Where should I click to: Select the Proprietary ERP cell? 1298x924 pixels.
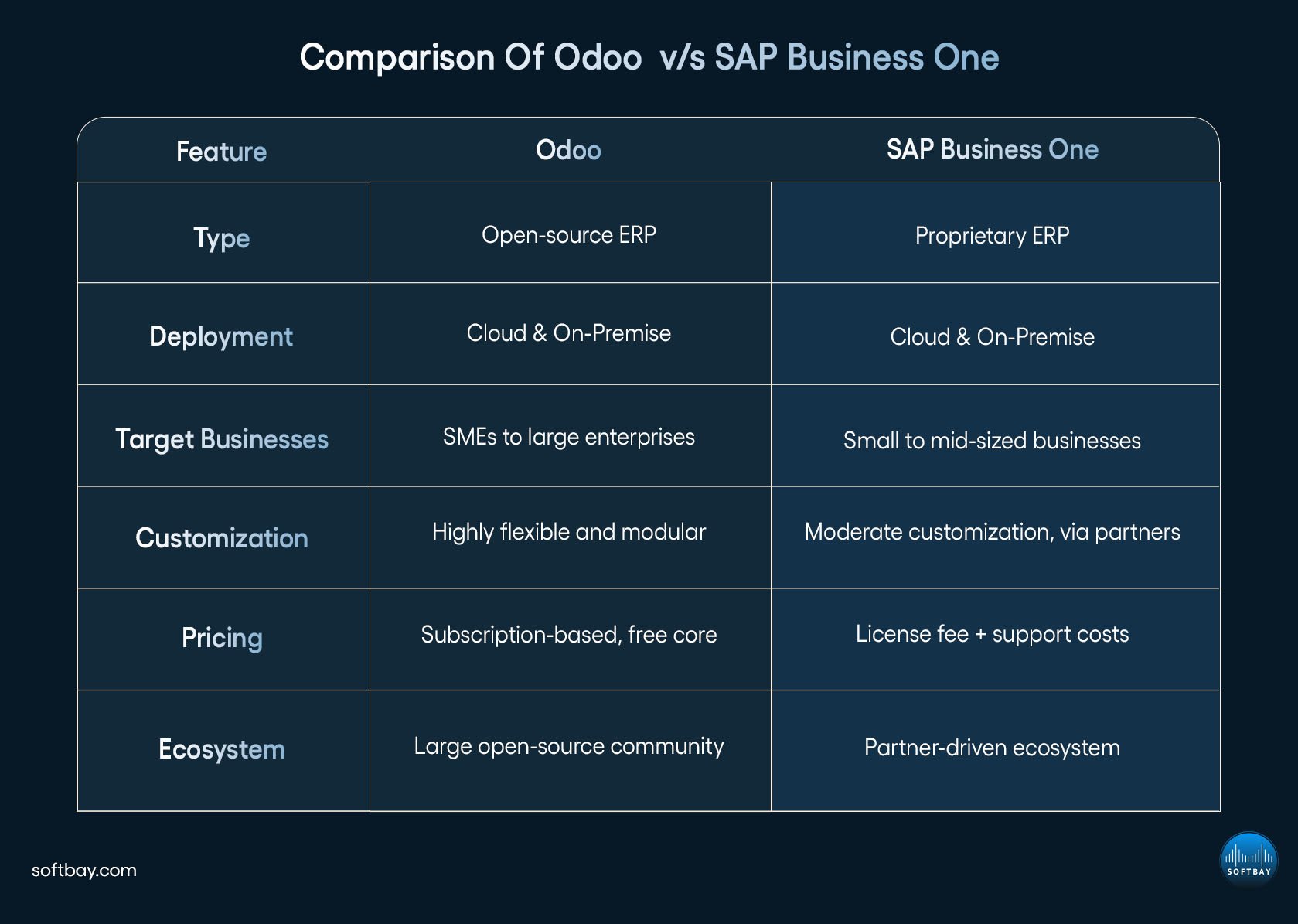[992, 236]
